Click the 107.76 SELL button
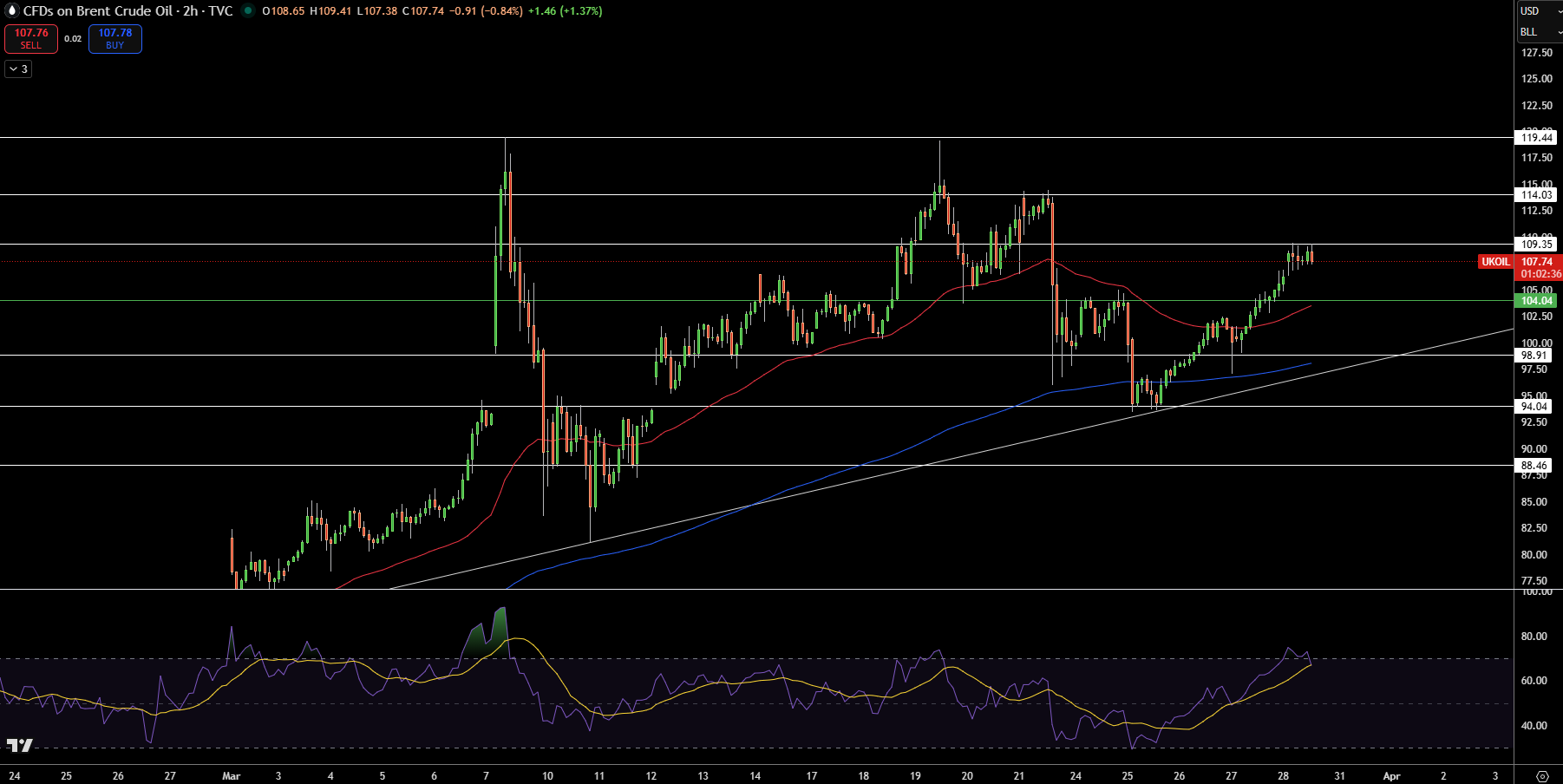This screenshot has width=1563, height=784. (x=31, y=39)
